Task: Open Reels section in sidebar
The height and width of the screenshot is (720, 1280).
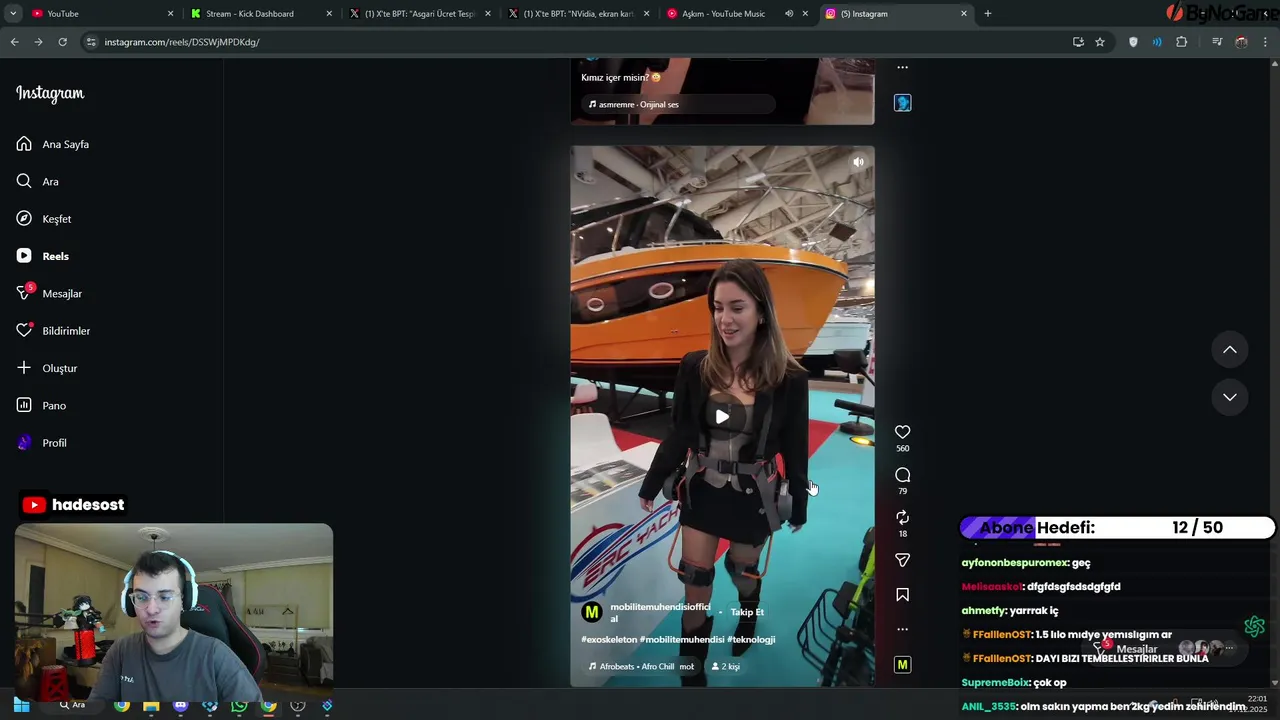Action: pyautogui.click(x=43, y=256)
